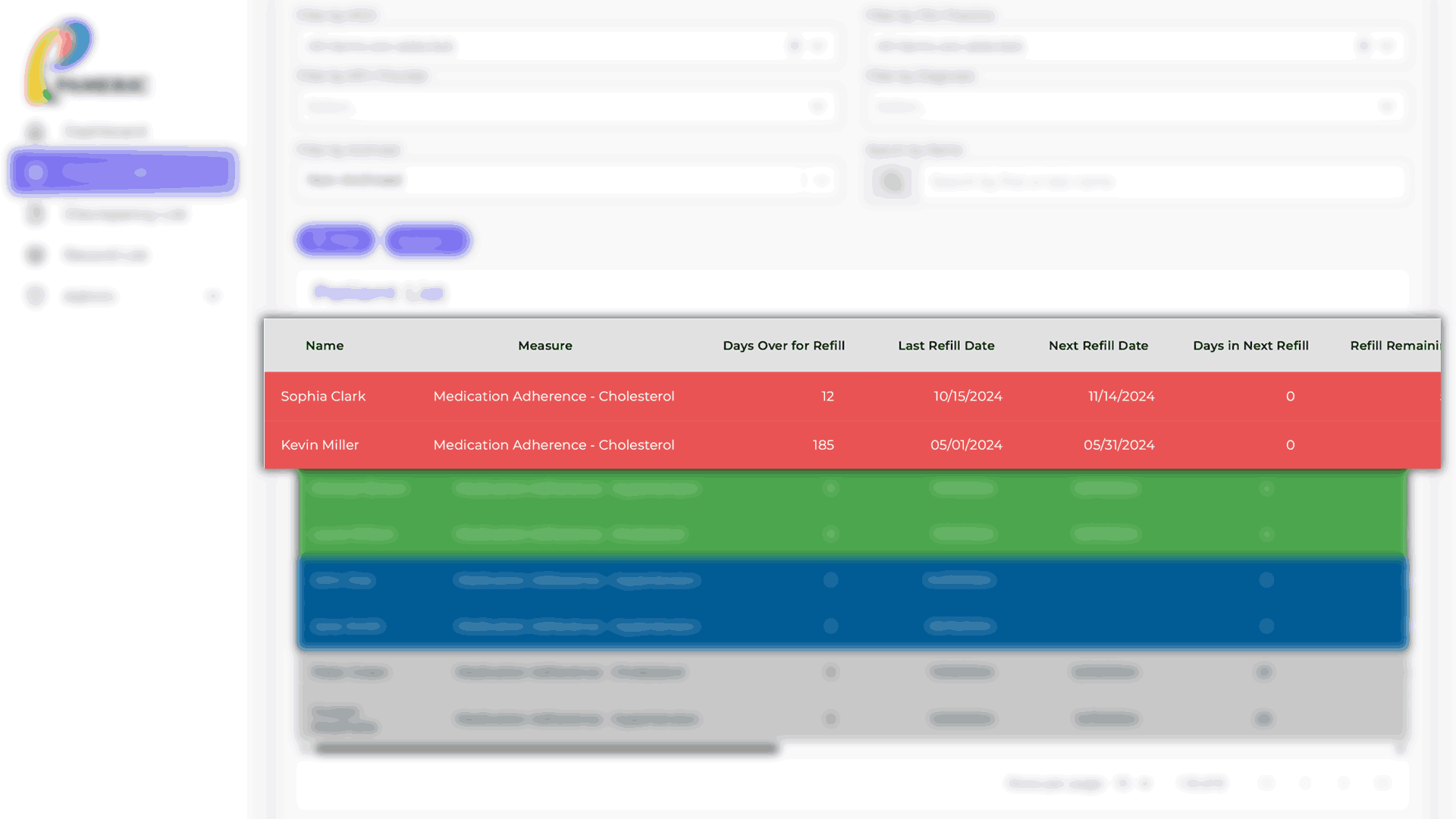Select the Days in Next Refill header
The width and height of the screenshot is (1456, 819).
coord(1250,346)
